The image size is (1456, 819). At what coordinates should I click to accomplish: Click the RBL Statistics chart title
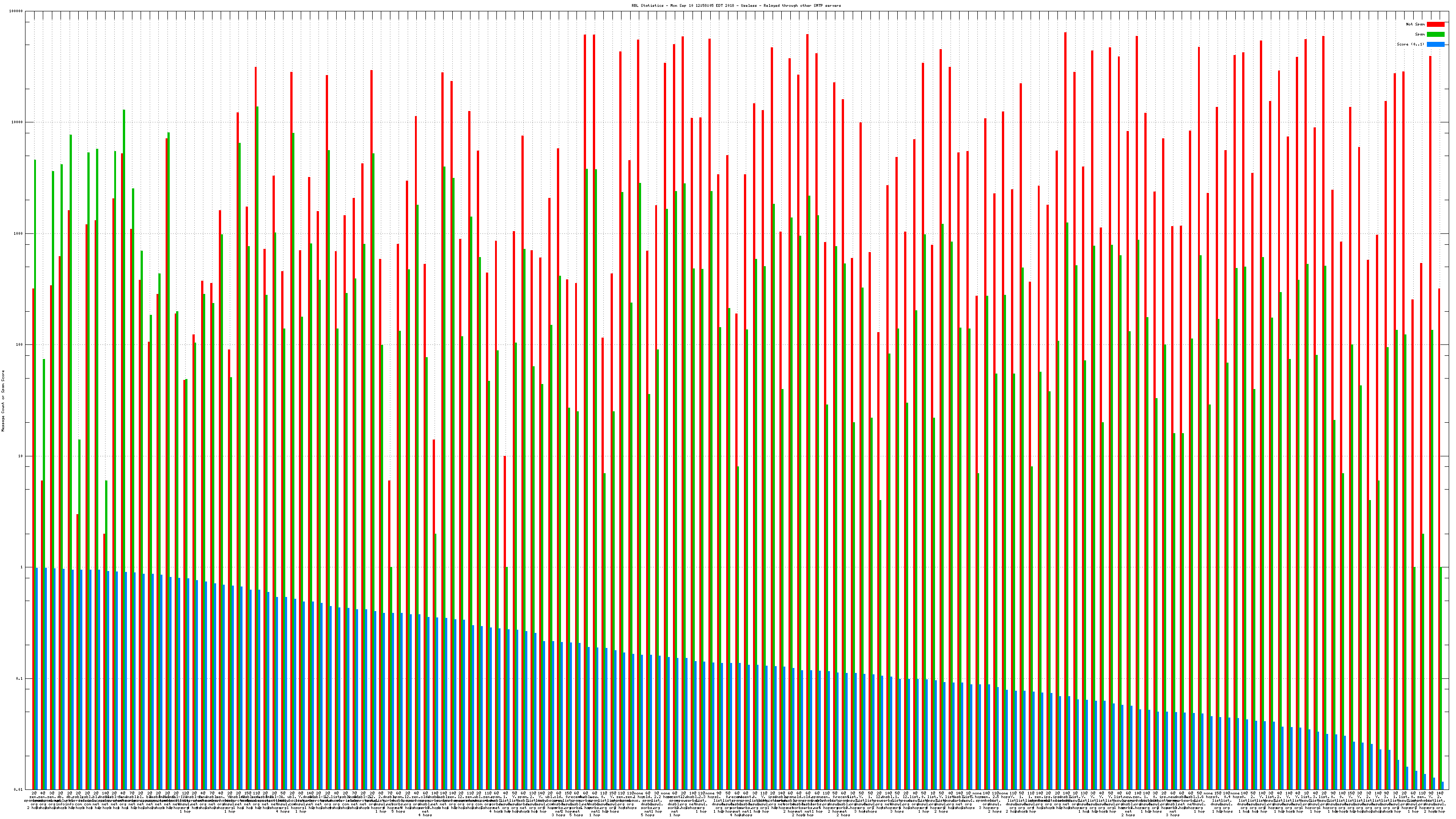click(x=736, y=5)
